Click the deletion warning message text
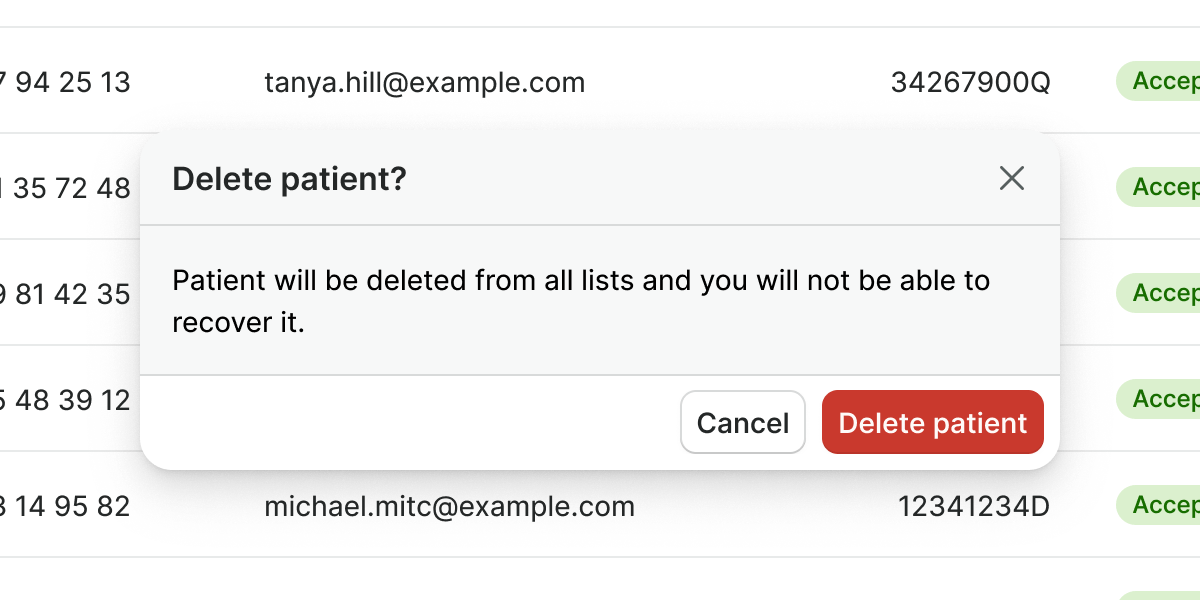This screenshot has width=1200, height=600. 580,300
